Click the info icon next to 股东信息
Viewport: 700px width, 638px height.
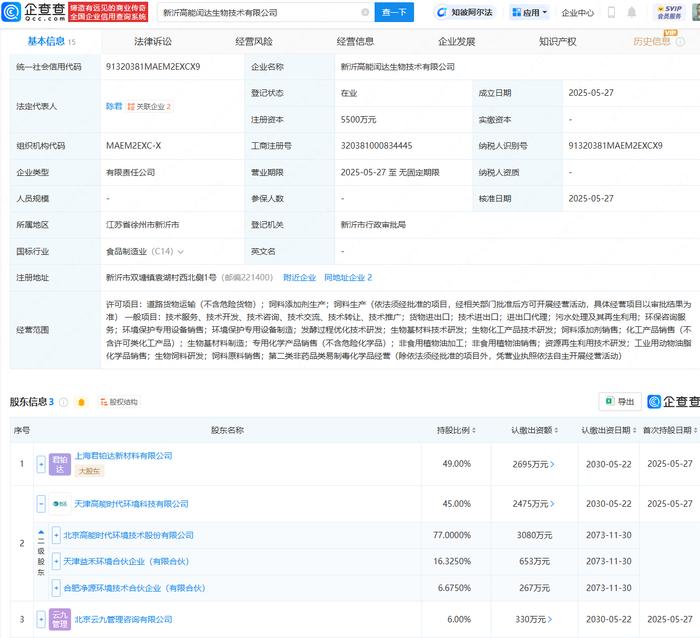64,402
